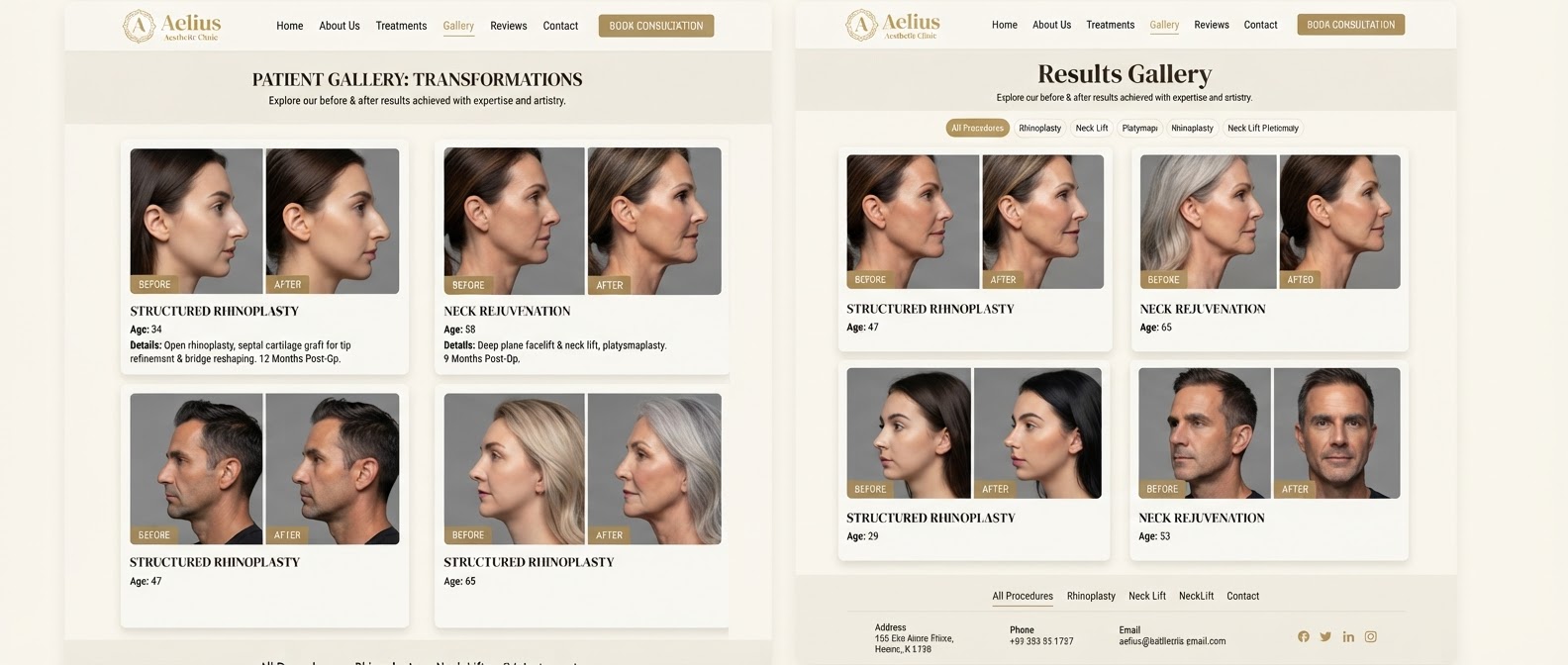Open the After photo of the Age 34 rhinoplasty

[x=333, y=221]
